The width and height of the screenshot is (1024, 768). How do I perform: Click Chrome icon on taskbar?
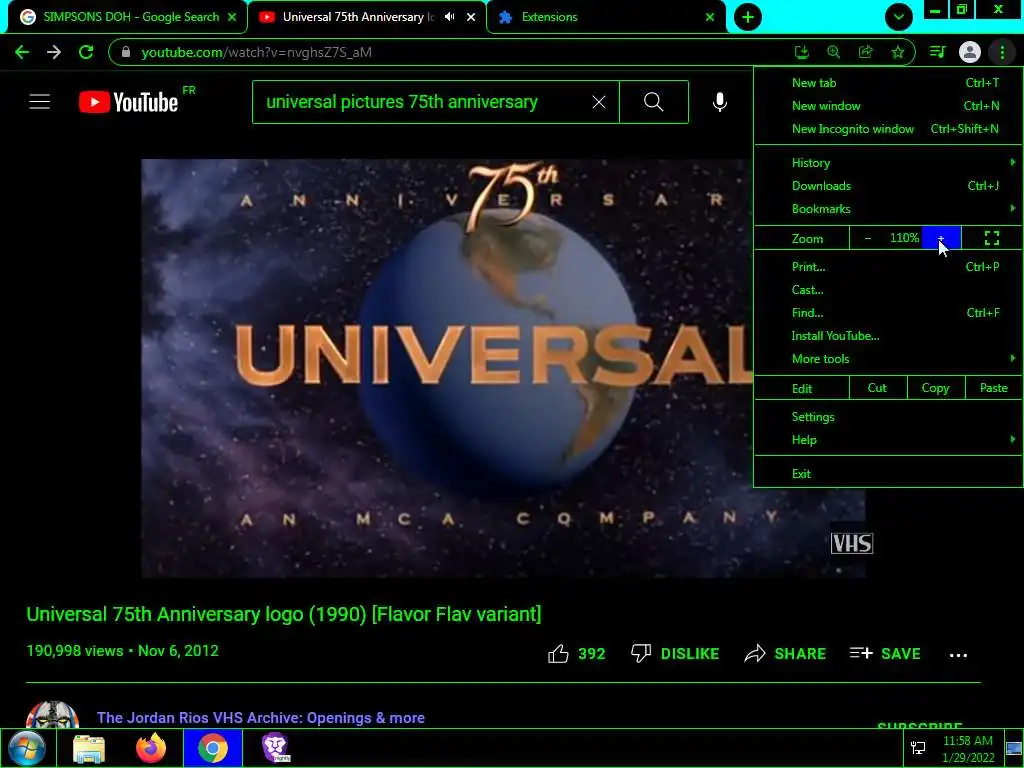click(x=213, y=748)
